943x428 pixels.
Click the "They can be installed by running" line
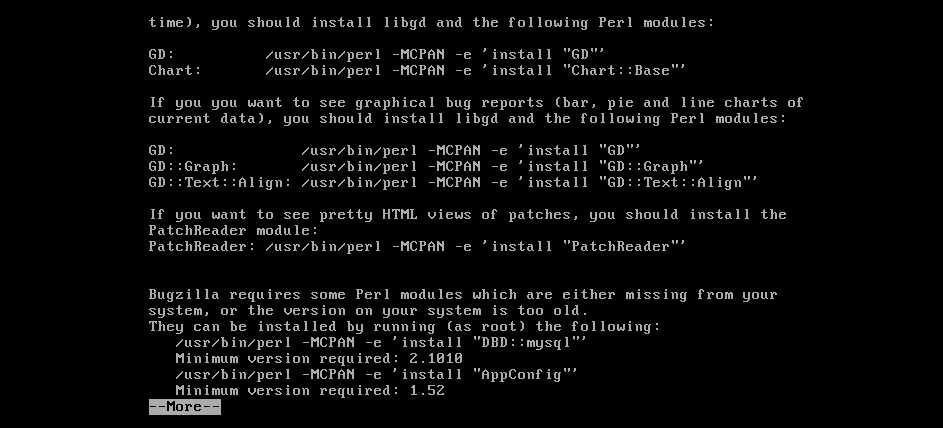coord(404,327)
